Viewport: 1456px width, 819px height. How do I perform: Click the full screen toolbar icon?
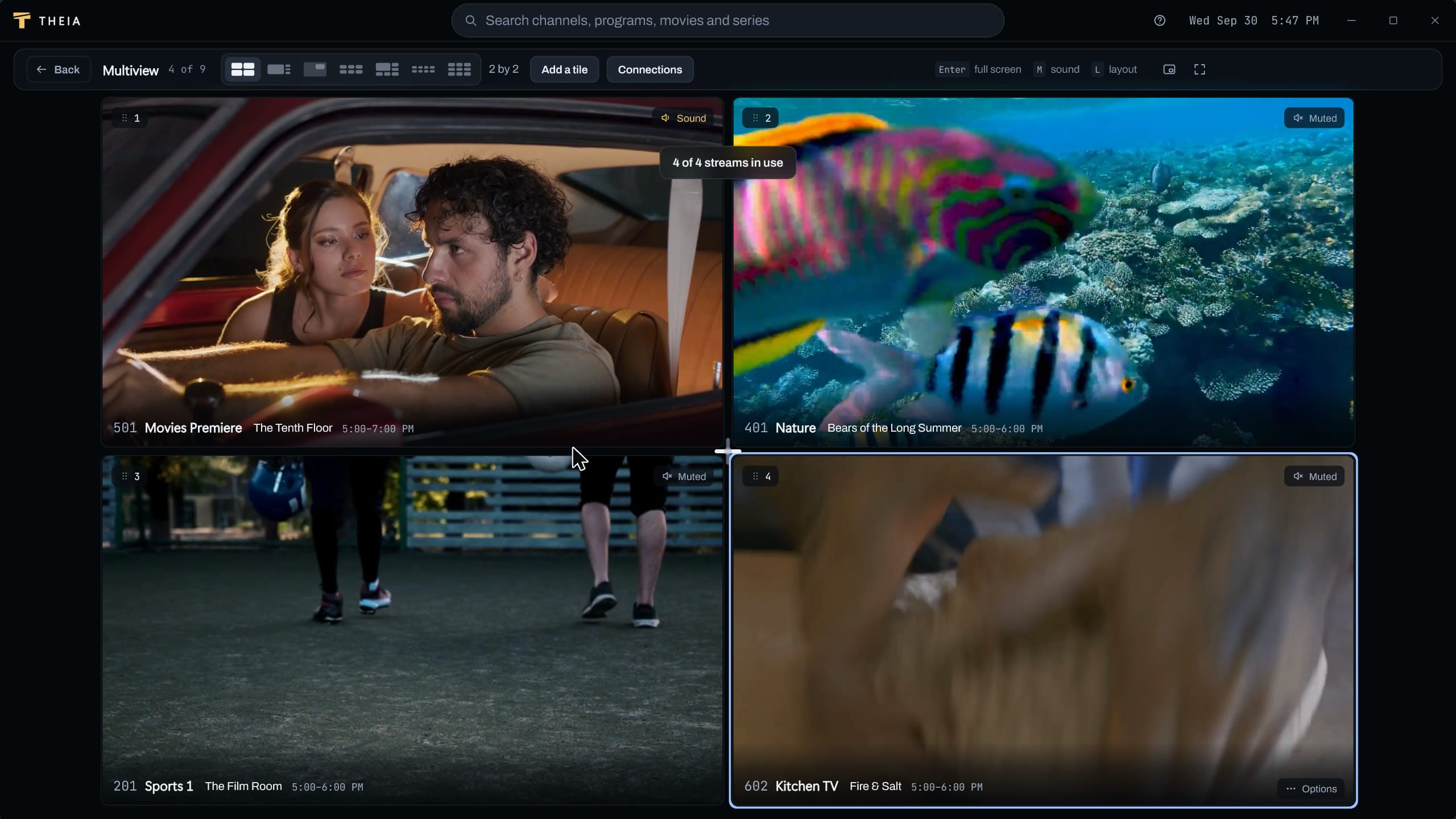pos(1199,69)
